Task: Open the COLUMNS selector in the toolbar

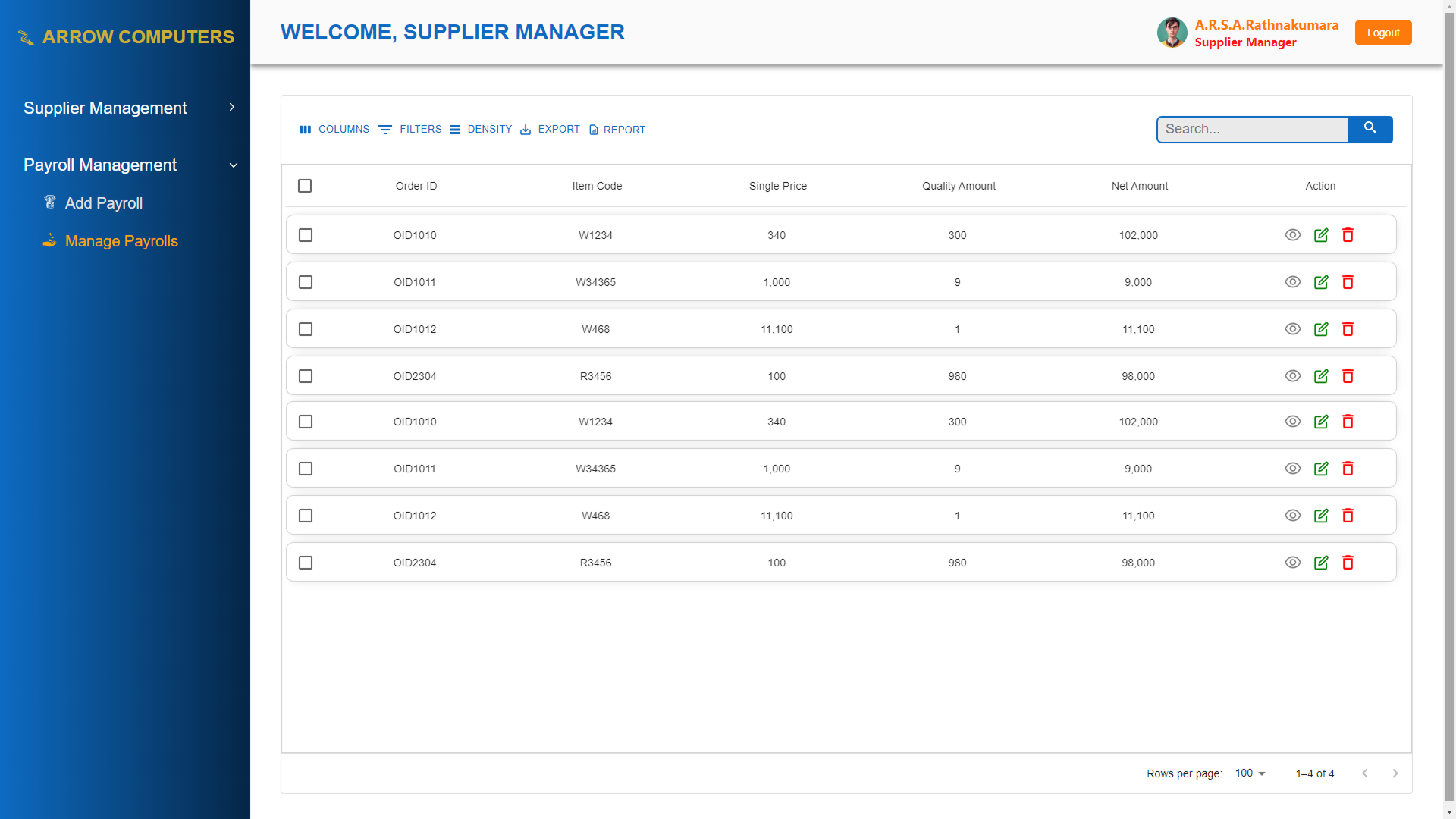Action: (334, 129)
